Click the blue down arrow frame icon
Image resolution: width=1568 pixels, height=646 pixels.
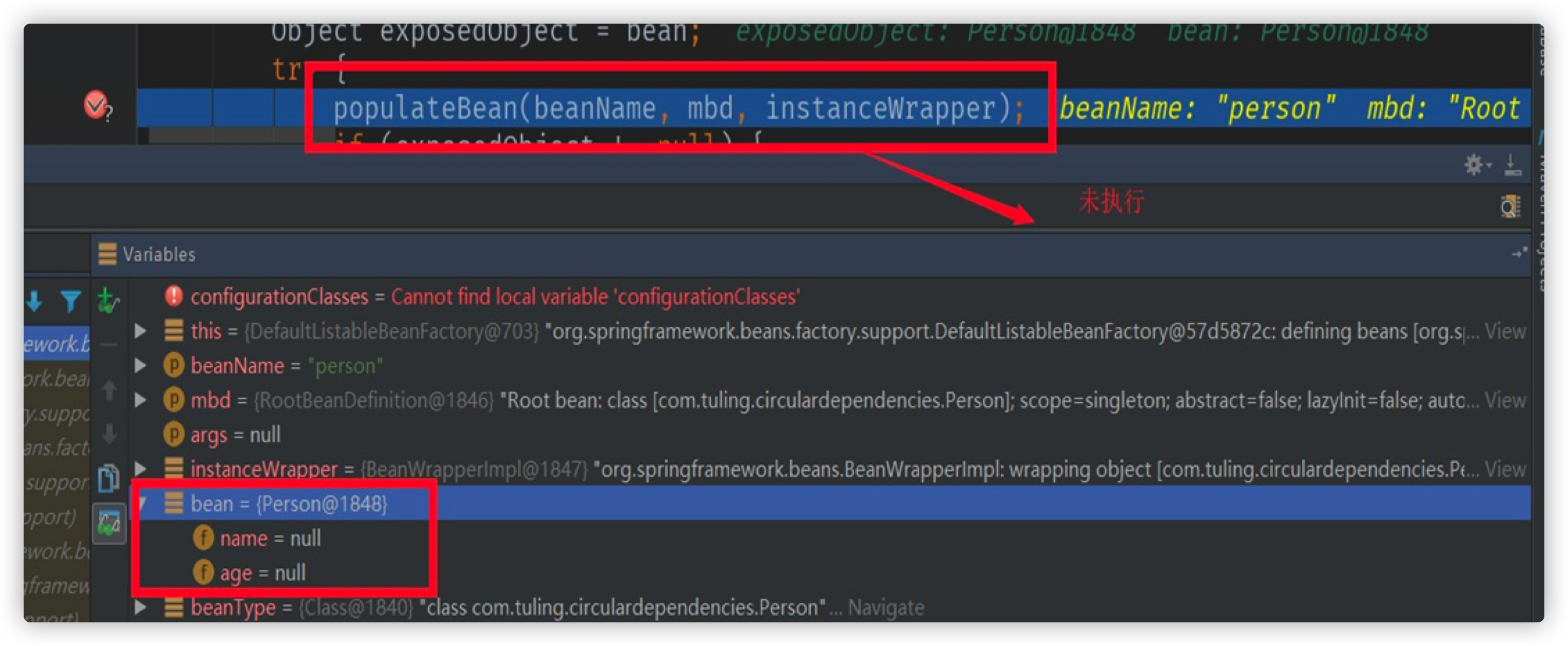pyautogui.click(x=34, y=301)
